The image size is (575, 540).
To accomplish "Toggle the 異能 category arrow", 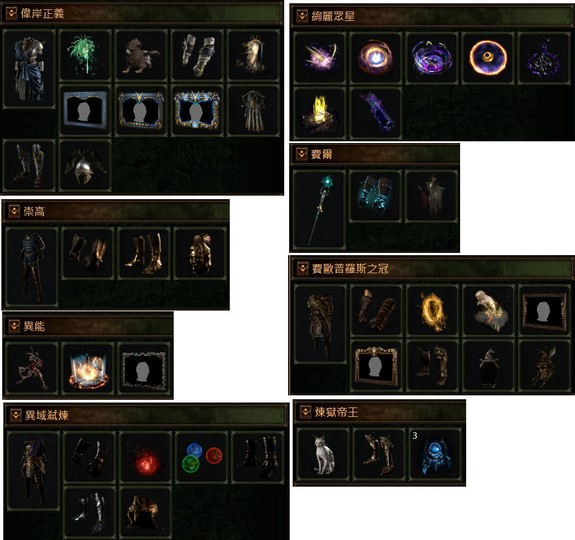I will (x=14, y=326).
